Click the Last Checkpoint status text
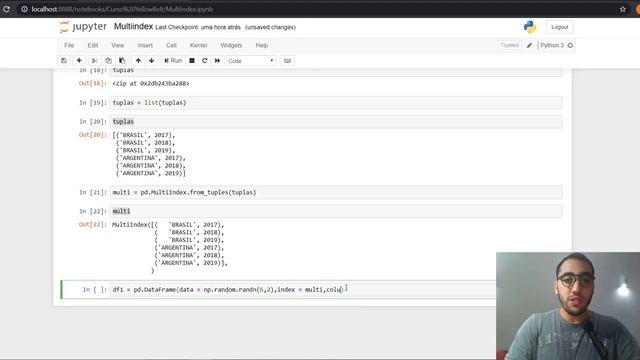This screenshot has height=360, width=640. [198, 27]
